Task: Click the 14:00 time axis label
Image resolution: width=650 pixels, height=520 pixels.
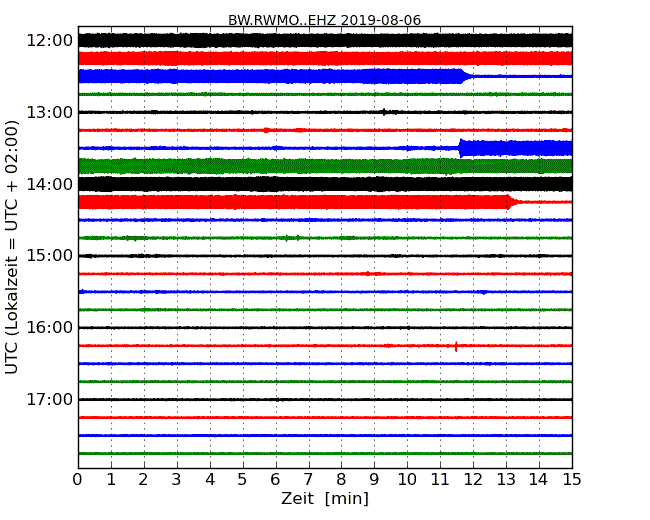Action: 50,184
